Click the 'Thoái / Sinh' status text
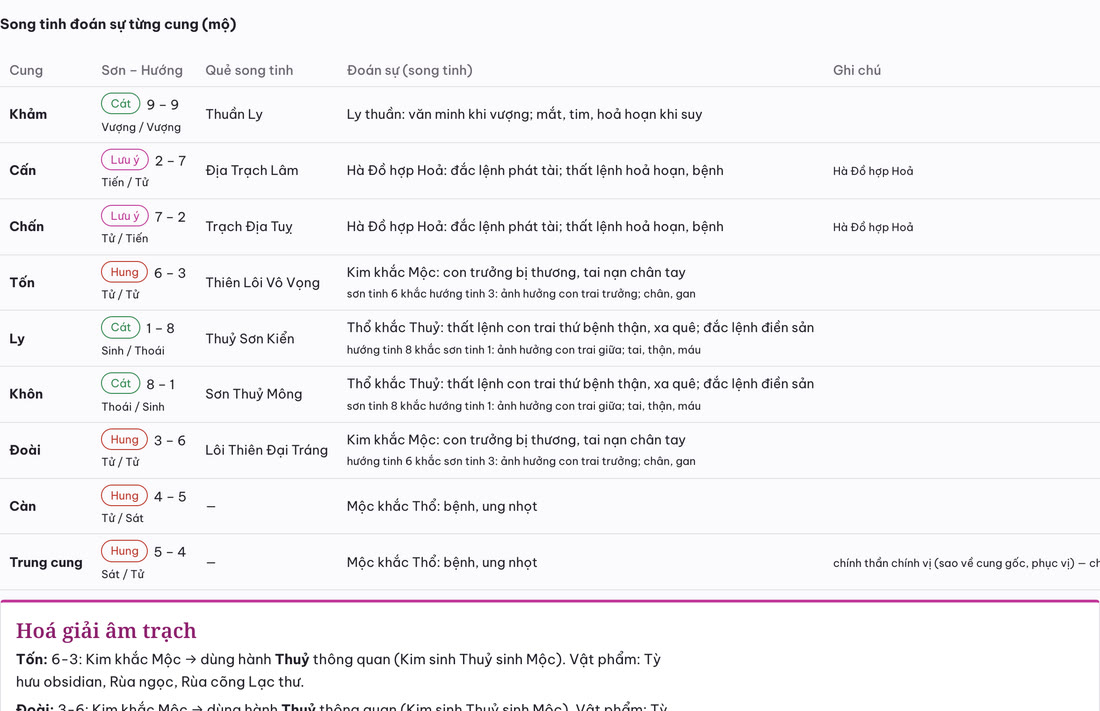 coord(133,406)
